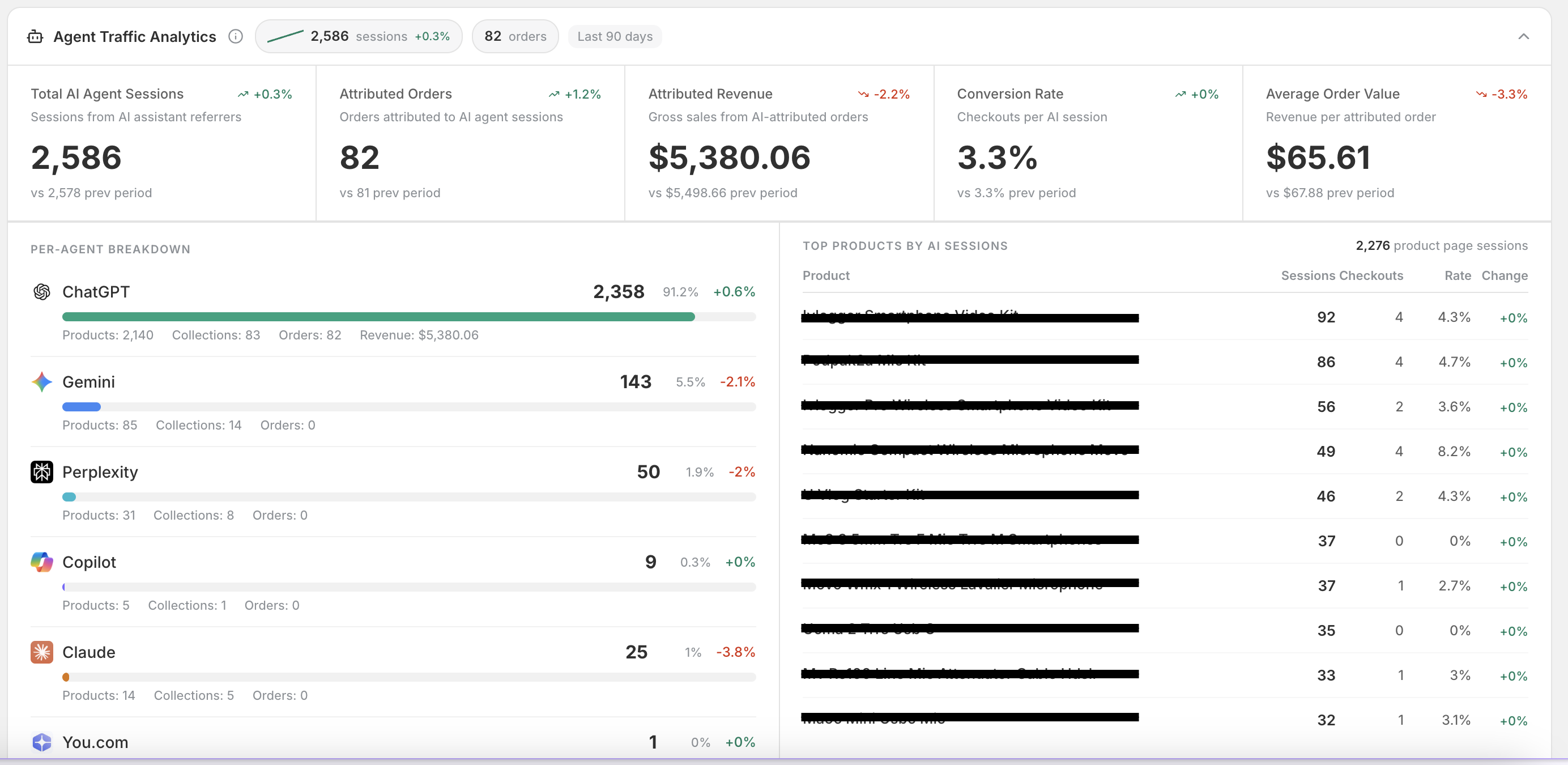Click the product row with 92 sessions

click(x=1165, y=317)
